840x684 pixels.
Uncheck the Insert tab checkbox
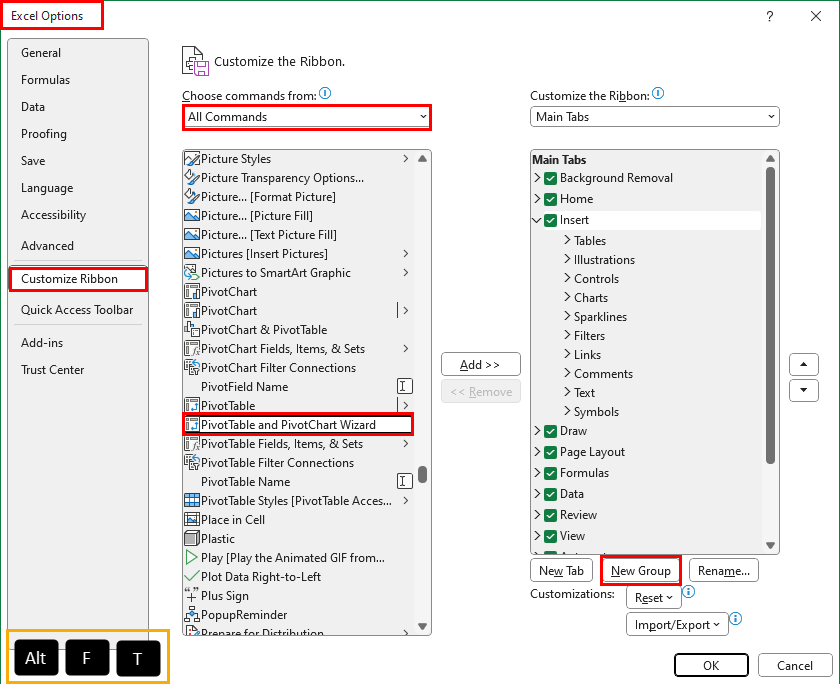(x=550, y=220)
